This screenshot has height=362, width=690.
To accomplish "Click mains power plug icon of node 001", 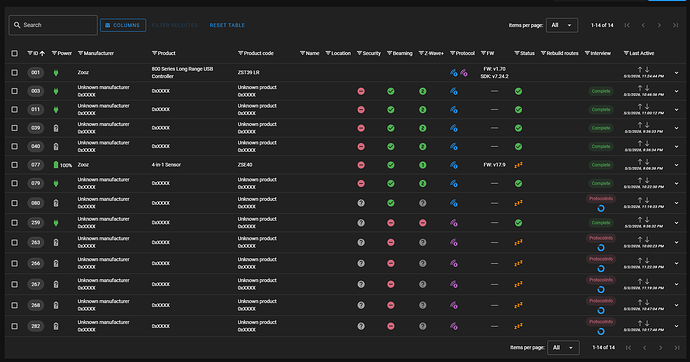I will pyautogui.click(x=56, y=73).
